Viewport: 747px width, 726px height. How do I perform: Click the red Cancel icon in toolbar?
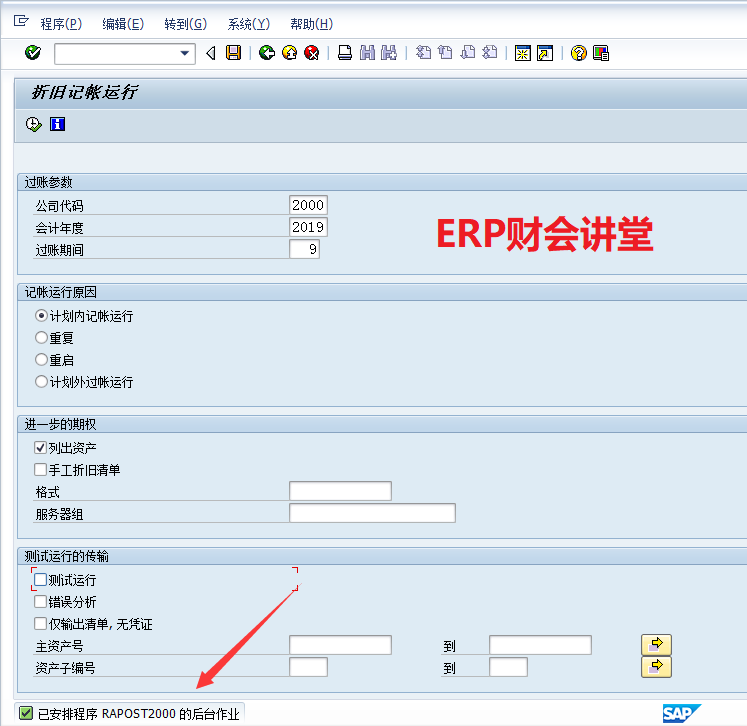coord(312,53)
